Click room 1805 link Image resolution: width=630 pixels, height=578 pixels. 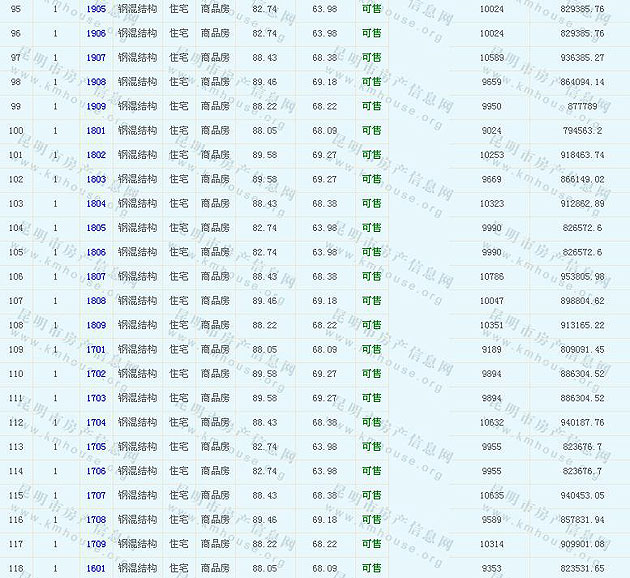point(96,228)
